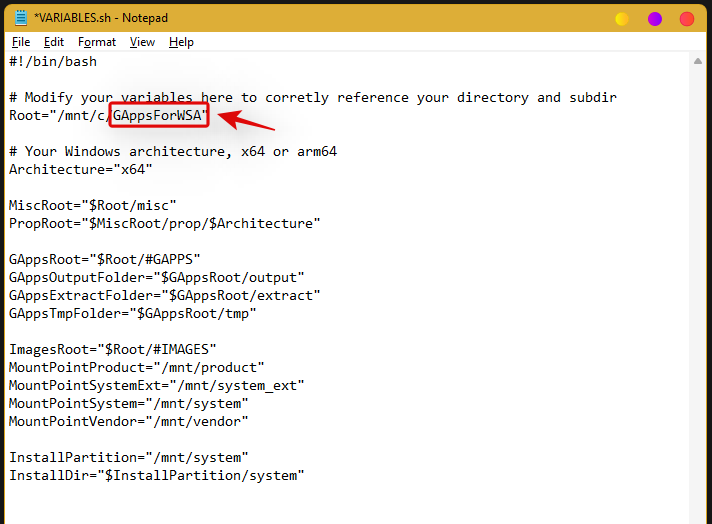The height and width of the screenshot is (524, 712).
Task: Close Notepad with the red circle button
Action: (687, 19)
